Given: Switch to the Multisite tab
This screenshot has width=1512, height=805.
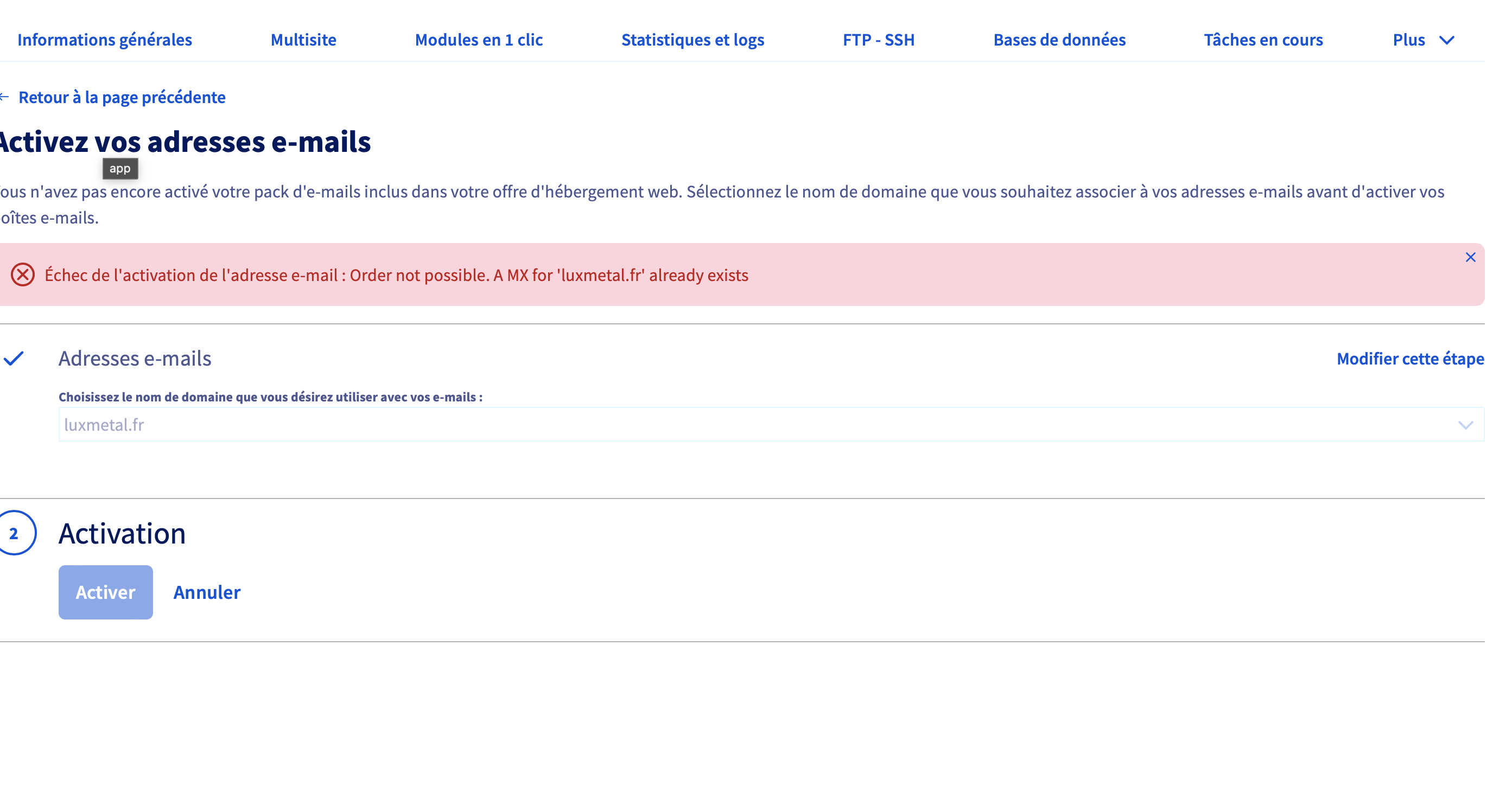Looking at the screenshot, I should (303, 40).
